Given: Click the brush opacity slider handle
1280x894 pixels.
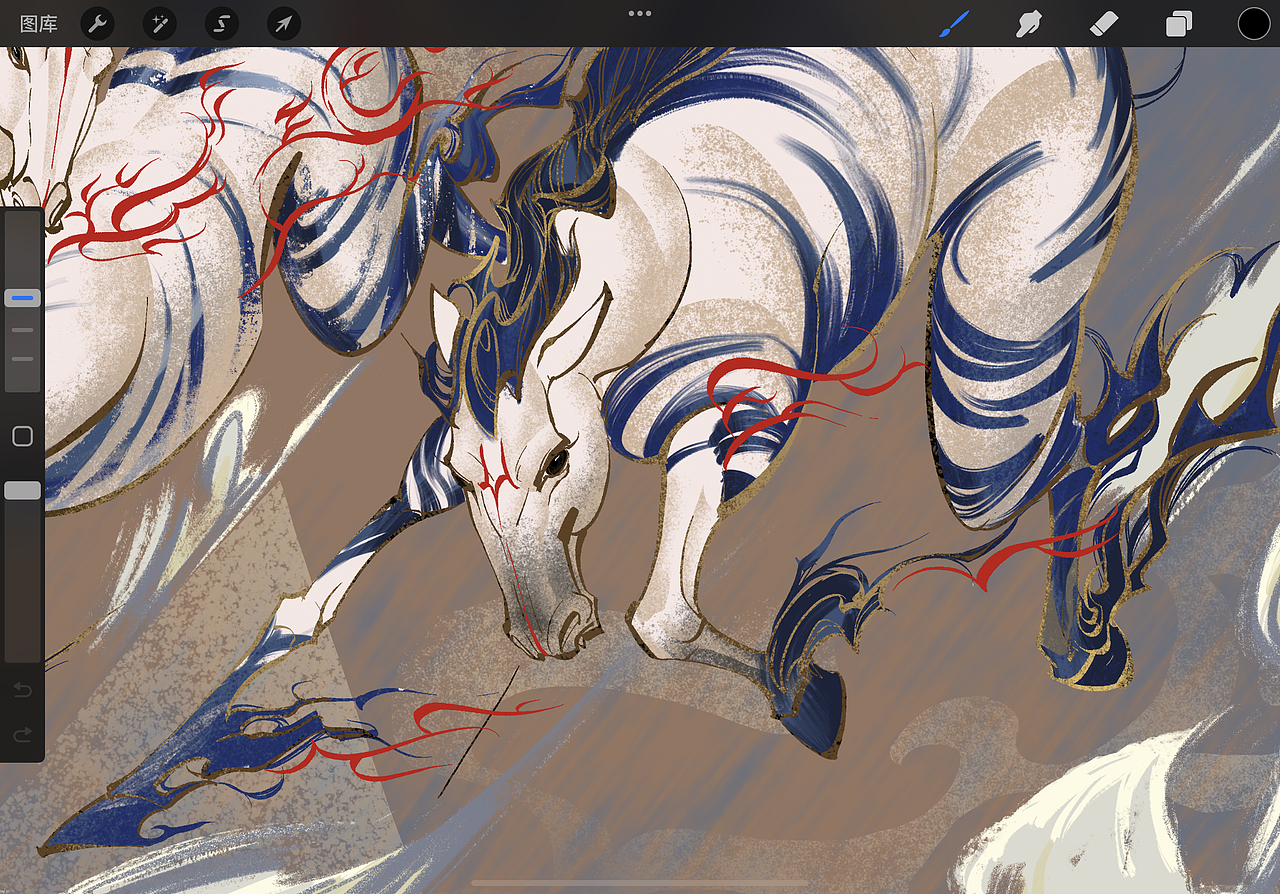Looking at the screenshot, I should (x=22, y=490).
